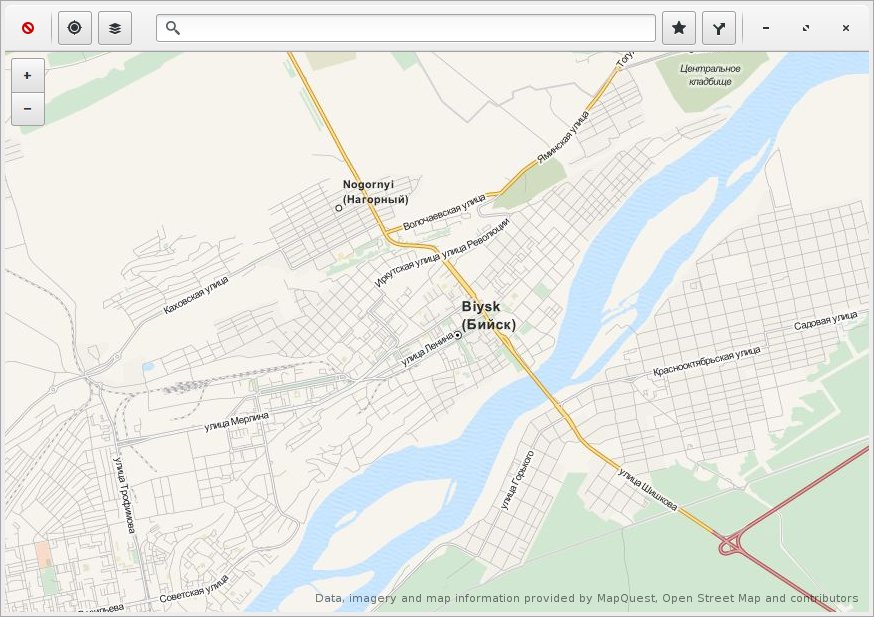The height and width of the screenshot is (617, 874).
Task: Zoom in with the plus button
Action: (28, 76)
